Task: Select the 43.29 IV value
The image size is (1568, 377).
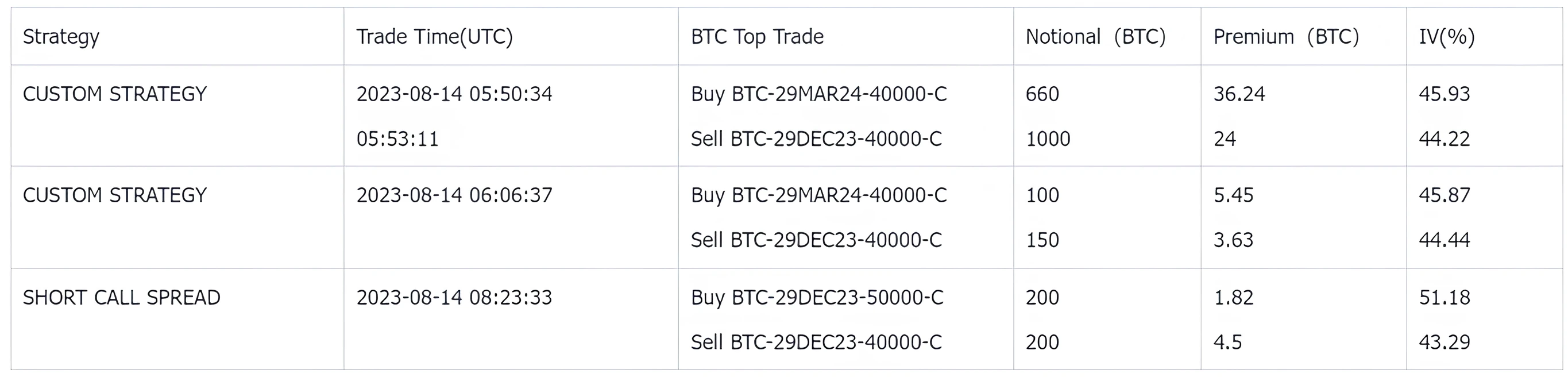Action: 1445,343
